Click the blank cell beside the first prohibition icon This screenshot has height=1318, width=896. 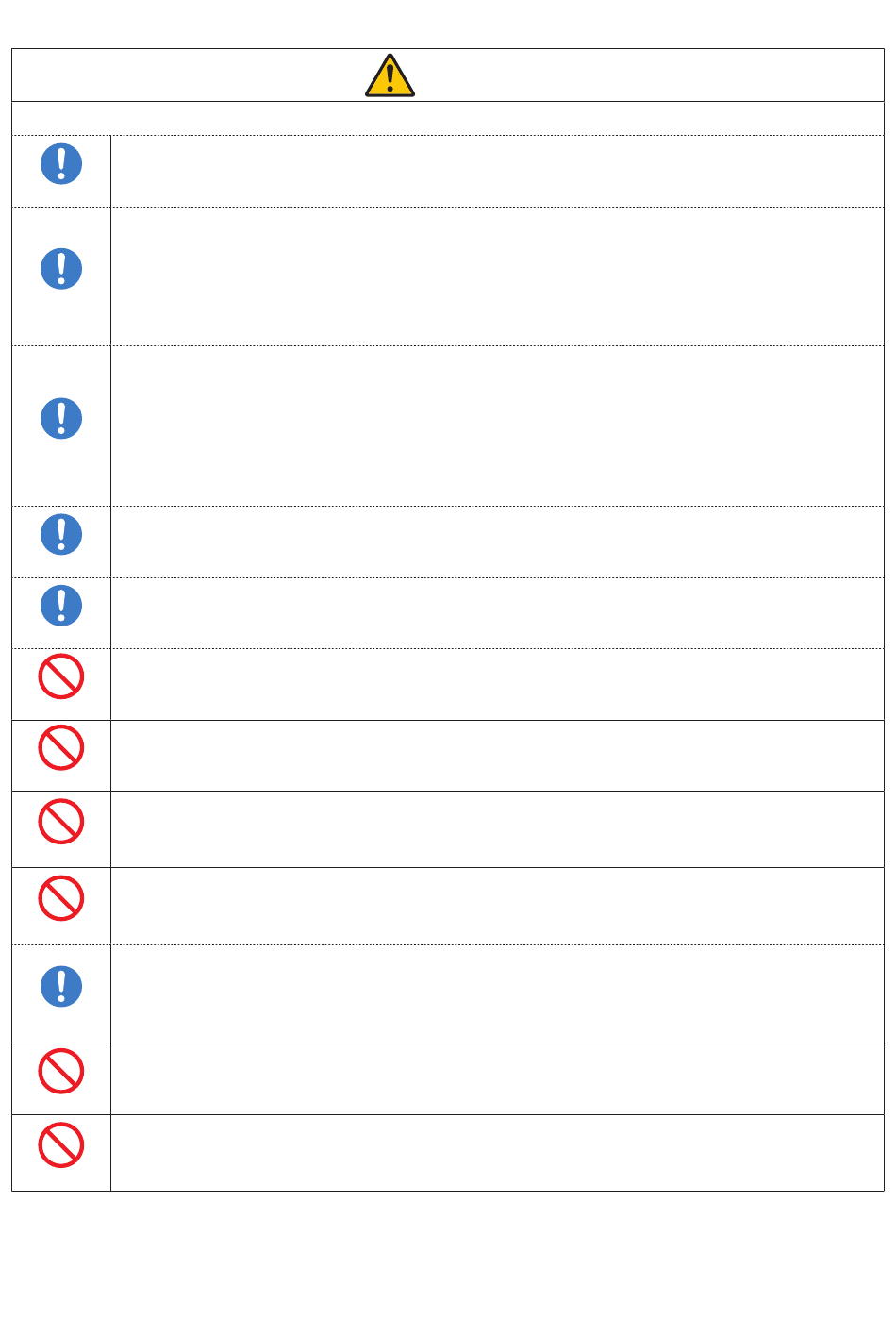pyautogui.click(x=496, y=684)
